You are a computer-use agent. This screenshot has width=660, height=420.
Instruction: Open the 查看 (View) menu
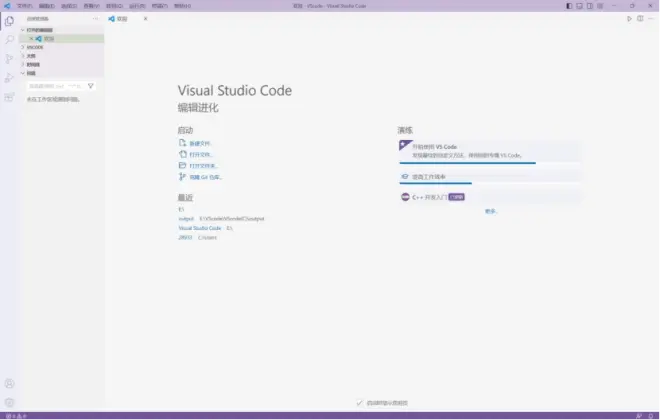pyautogui.click(x=91, y=6)
